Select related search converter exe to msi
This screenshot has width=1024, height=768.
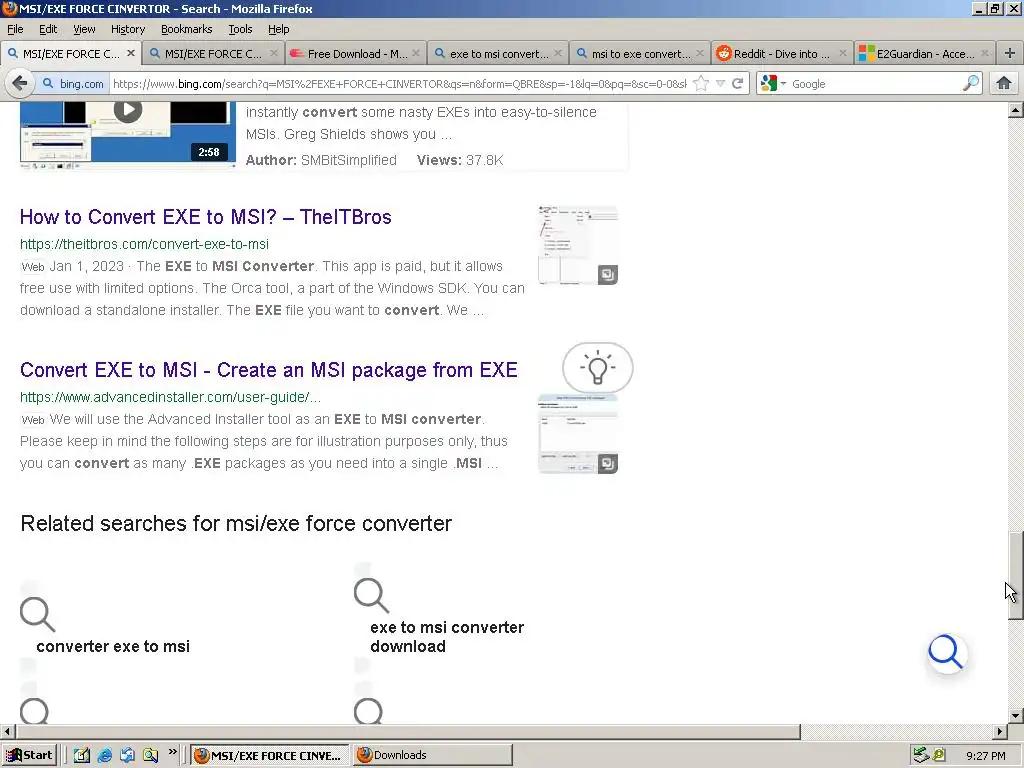pyautogui.click(x=113, y=647)
